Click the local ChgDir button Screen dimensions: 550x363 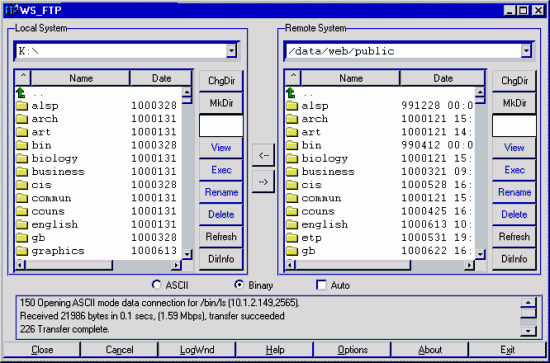pos(221,81)
